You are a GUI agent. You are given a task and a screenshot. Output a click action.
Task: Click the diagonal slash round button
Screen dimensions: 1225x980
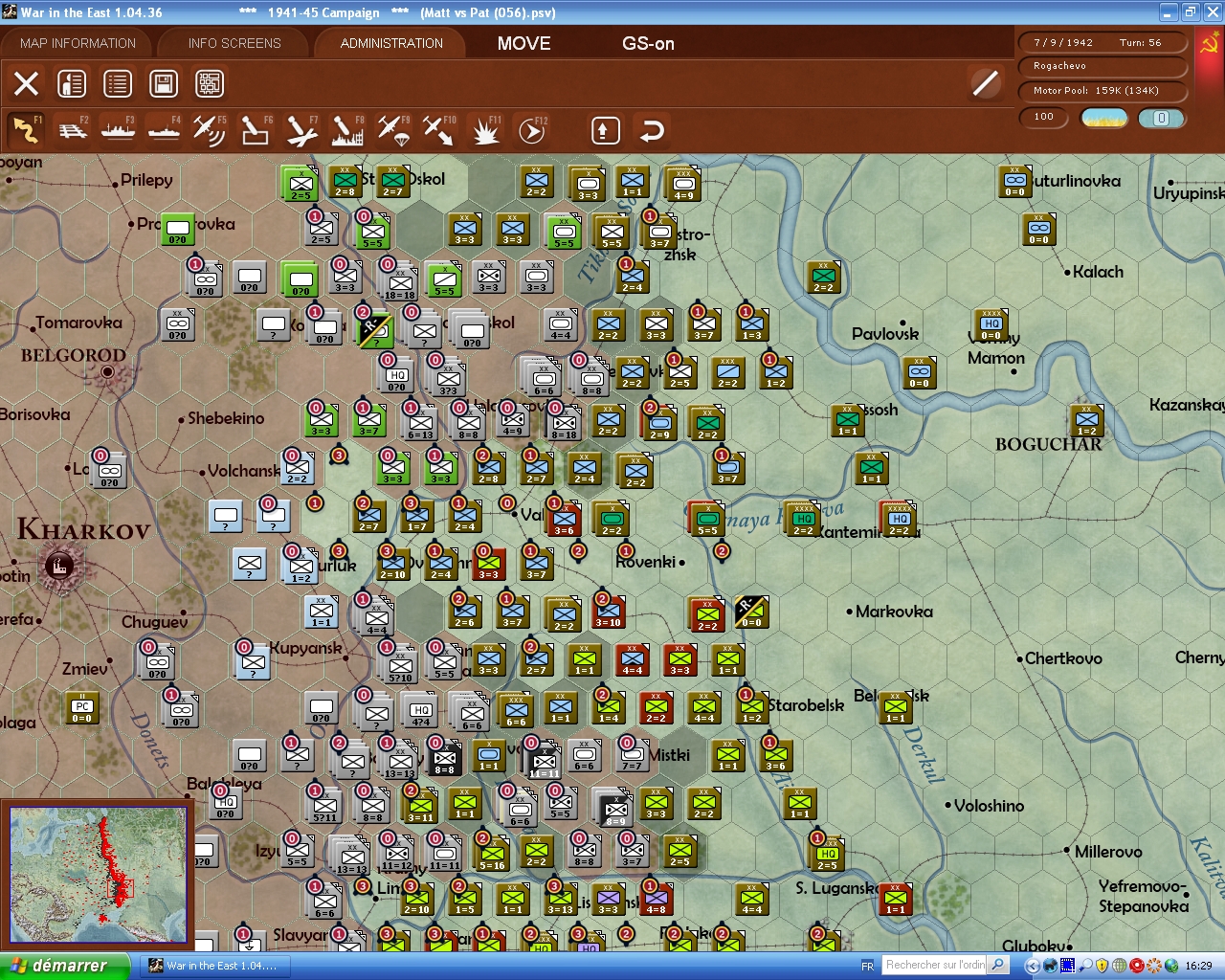pyautogui.click(x=985, y=83)
